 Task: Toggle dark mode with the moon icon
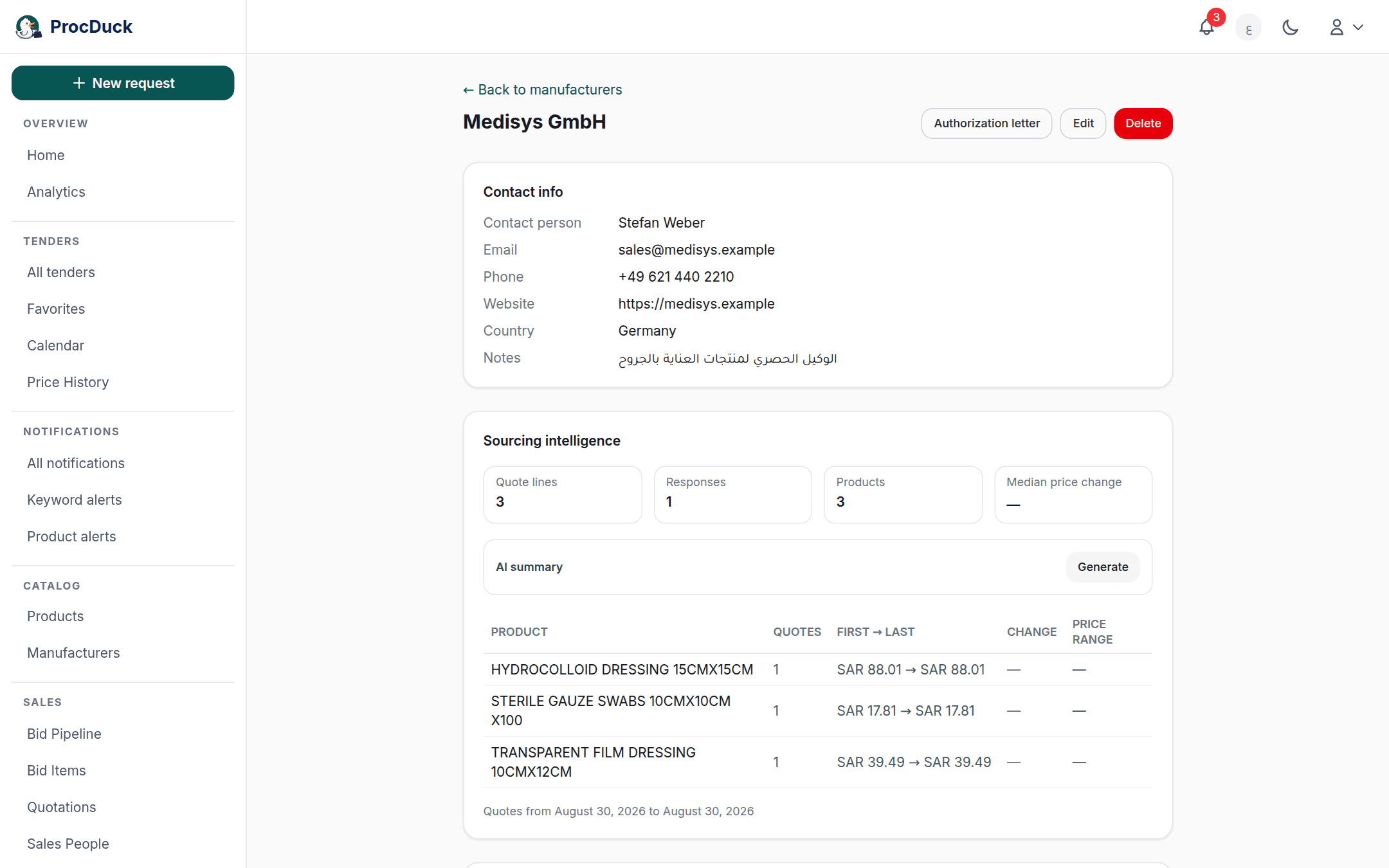pyautogui.click(x=1290, y=27)
